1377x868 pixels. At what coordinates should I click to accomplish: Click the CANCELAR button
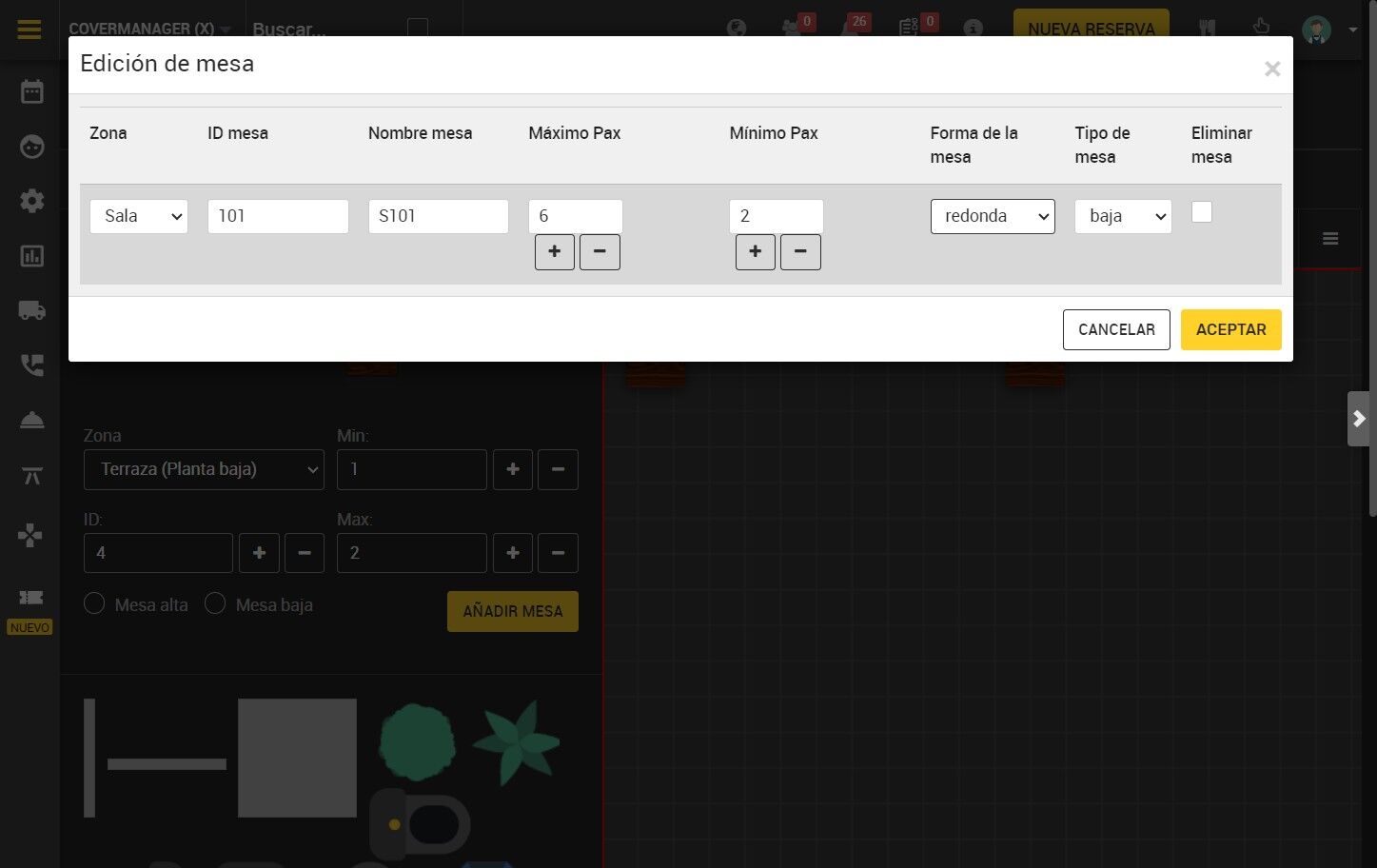pyautogui.click(x=1116, y=329)
